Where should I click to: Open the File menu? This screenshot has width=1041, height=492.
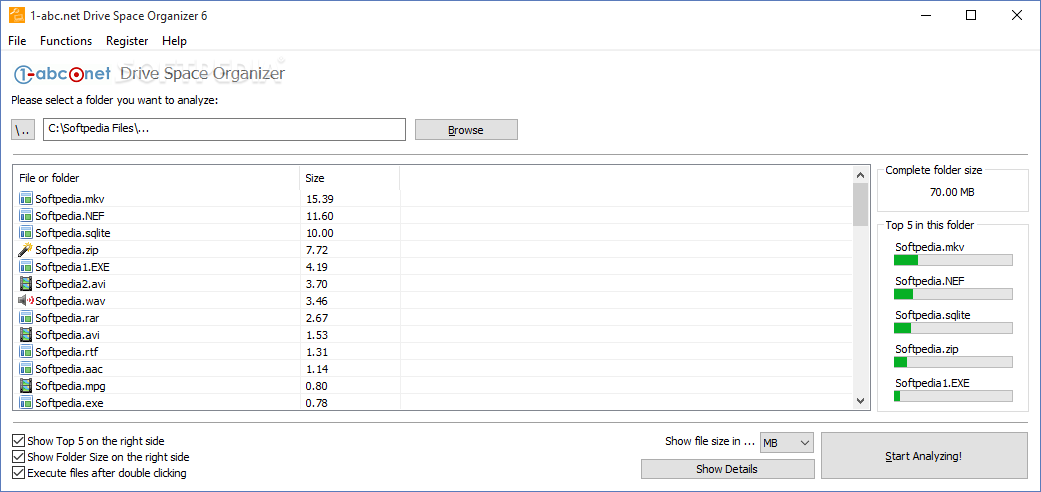coord(17,41)
